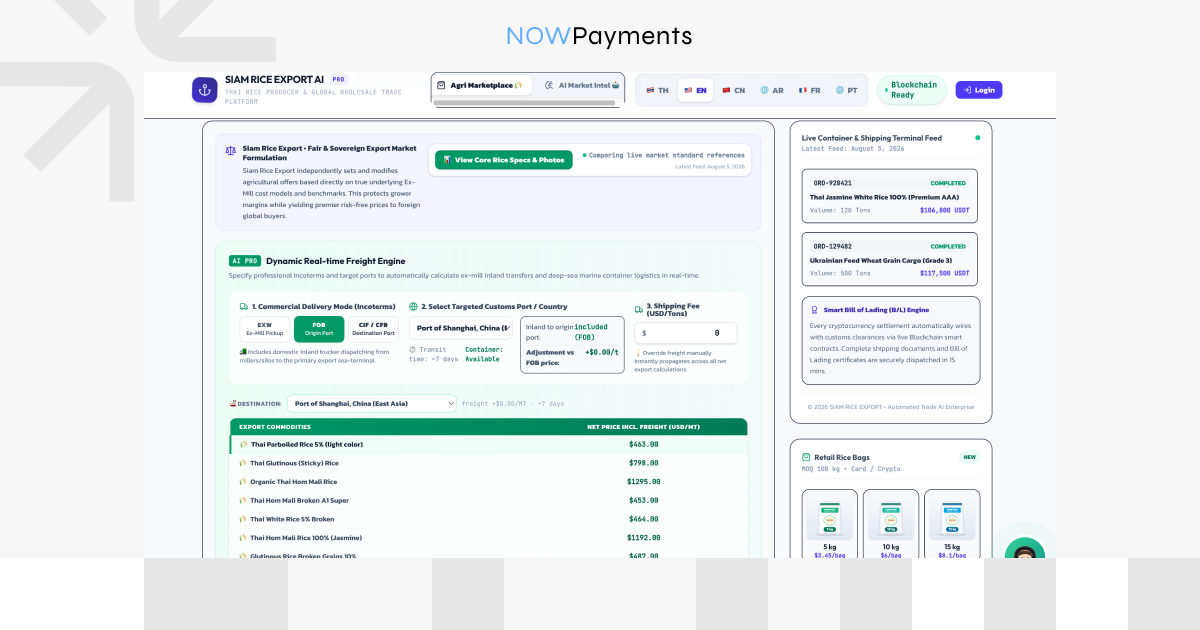This screenshot has height=630, width=1200.
Task: Click NET PRICE INCL. FREIGHT column header
Action: (x=643, y=427)
